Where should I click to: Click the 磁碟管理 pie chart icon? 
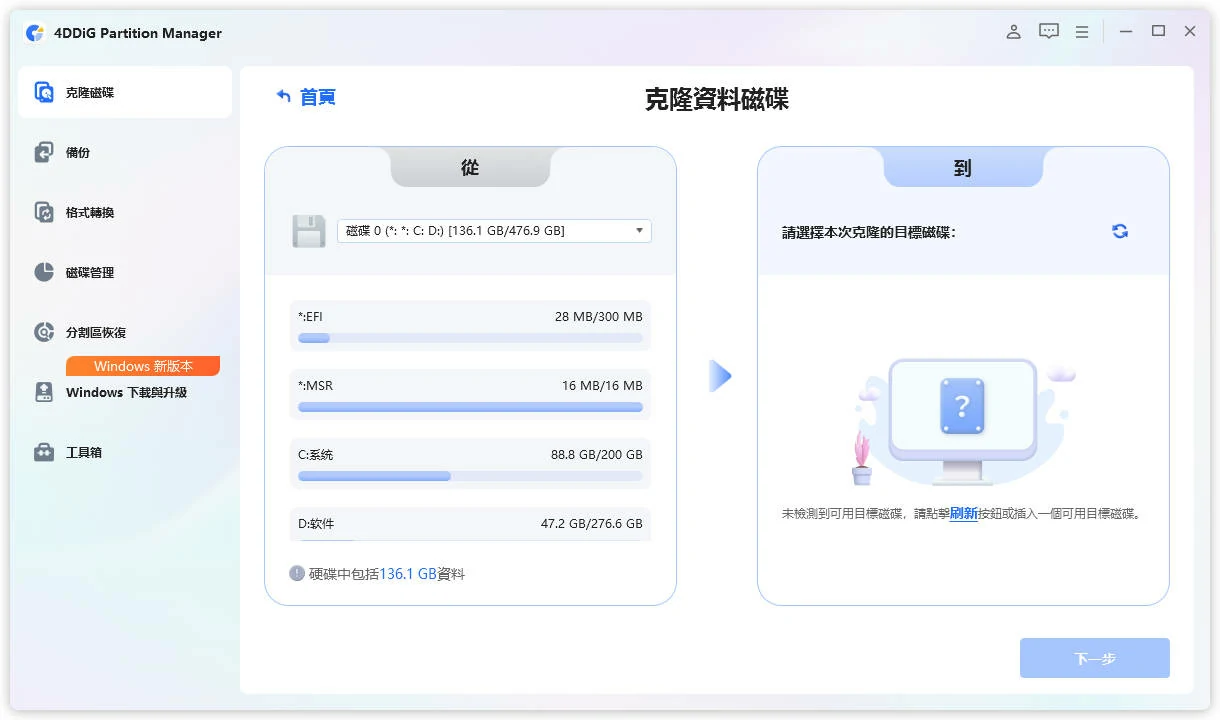[44, 272]
